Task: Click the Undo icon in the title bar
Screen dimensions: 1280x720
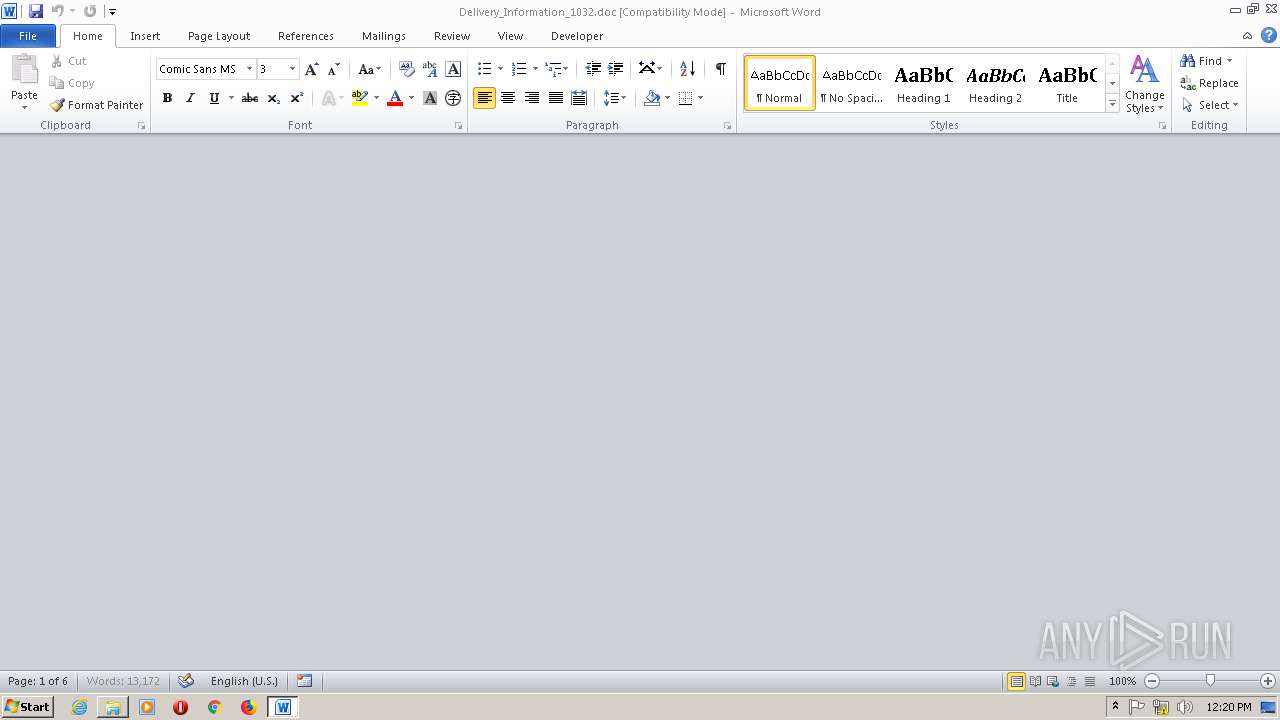Action: [58, 11]
